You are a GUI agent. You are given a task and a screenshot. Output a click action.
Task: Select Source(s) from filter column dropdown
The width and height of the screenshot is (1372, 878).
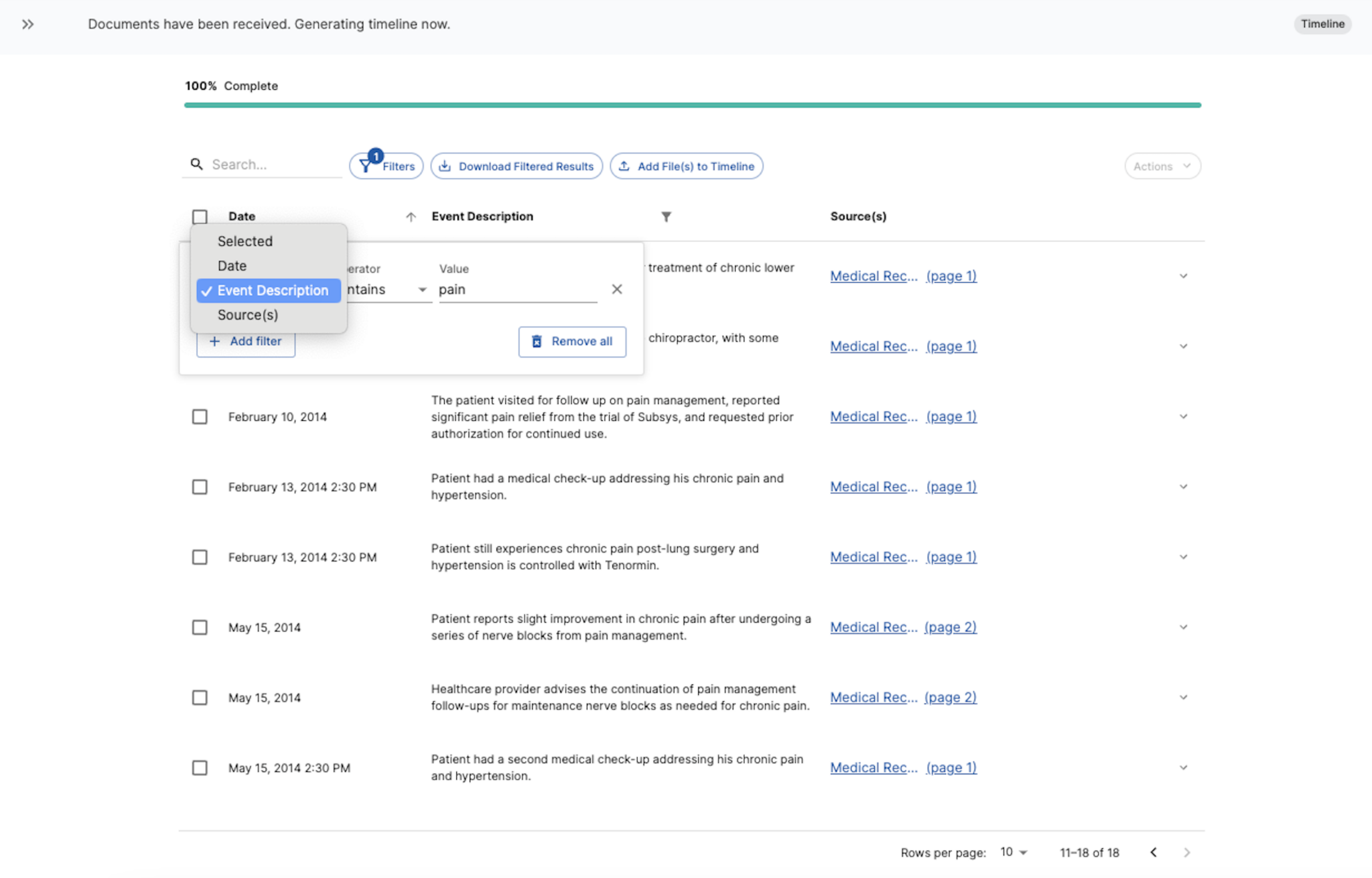248,314
